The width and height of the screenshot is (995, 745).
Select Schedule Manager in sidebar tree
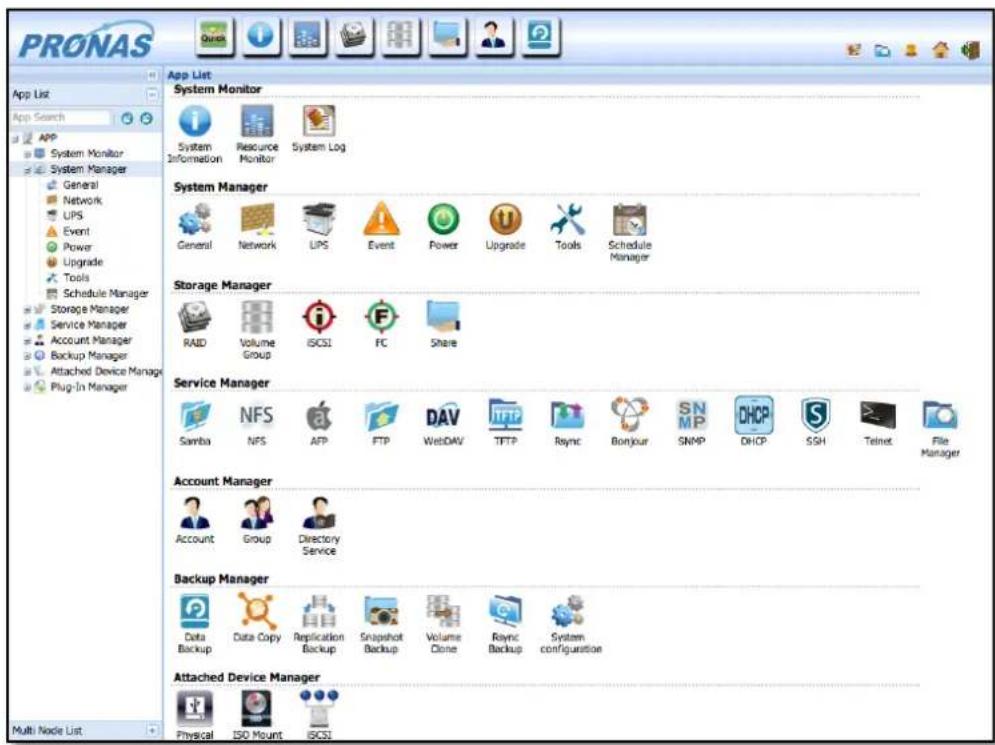tap(105, 293)
